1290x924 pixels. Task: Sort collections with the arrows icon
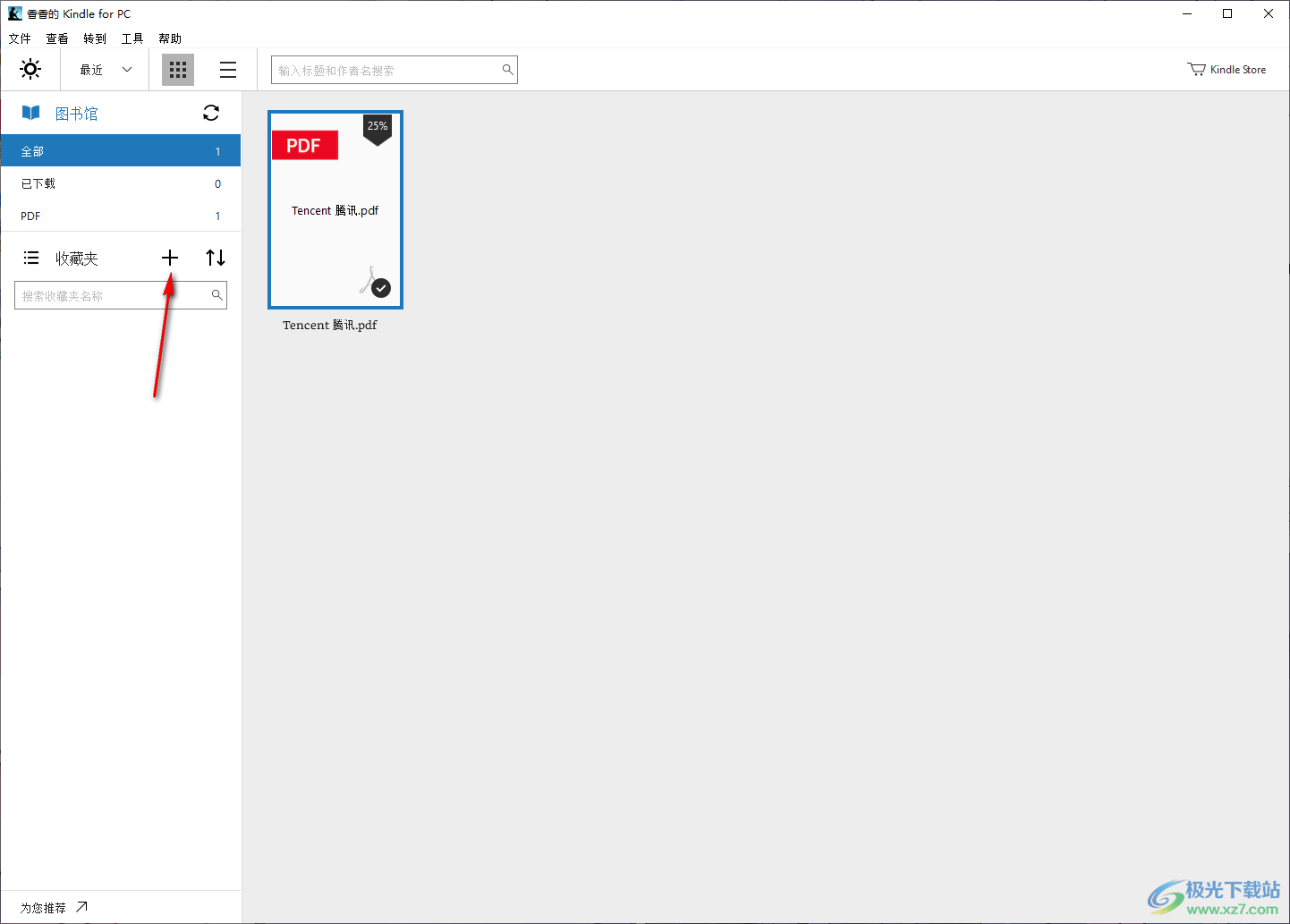tap(216, 258)
